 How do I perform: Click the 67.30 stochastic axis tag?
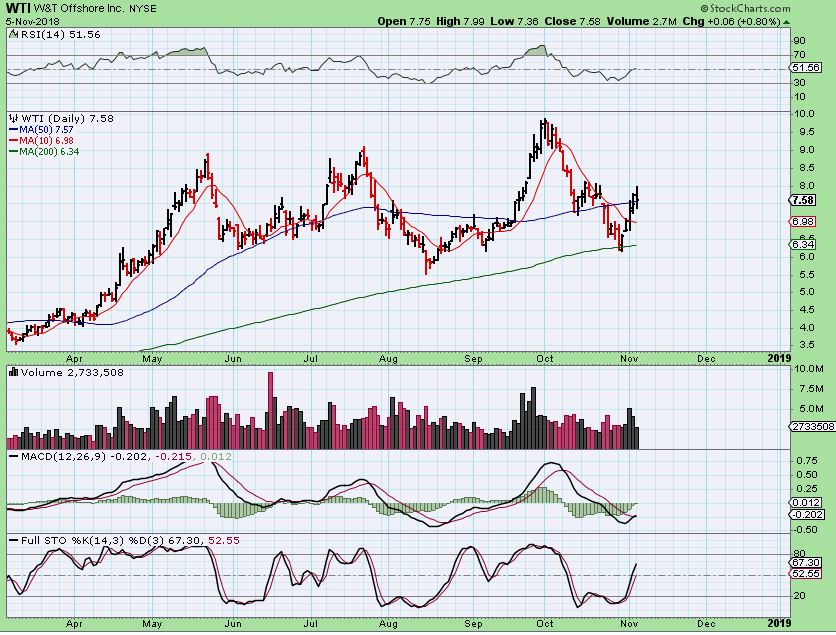pos(806,562)
